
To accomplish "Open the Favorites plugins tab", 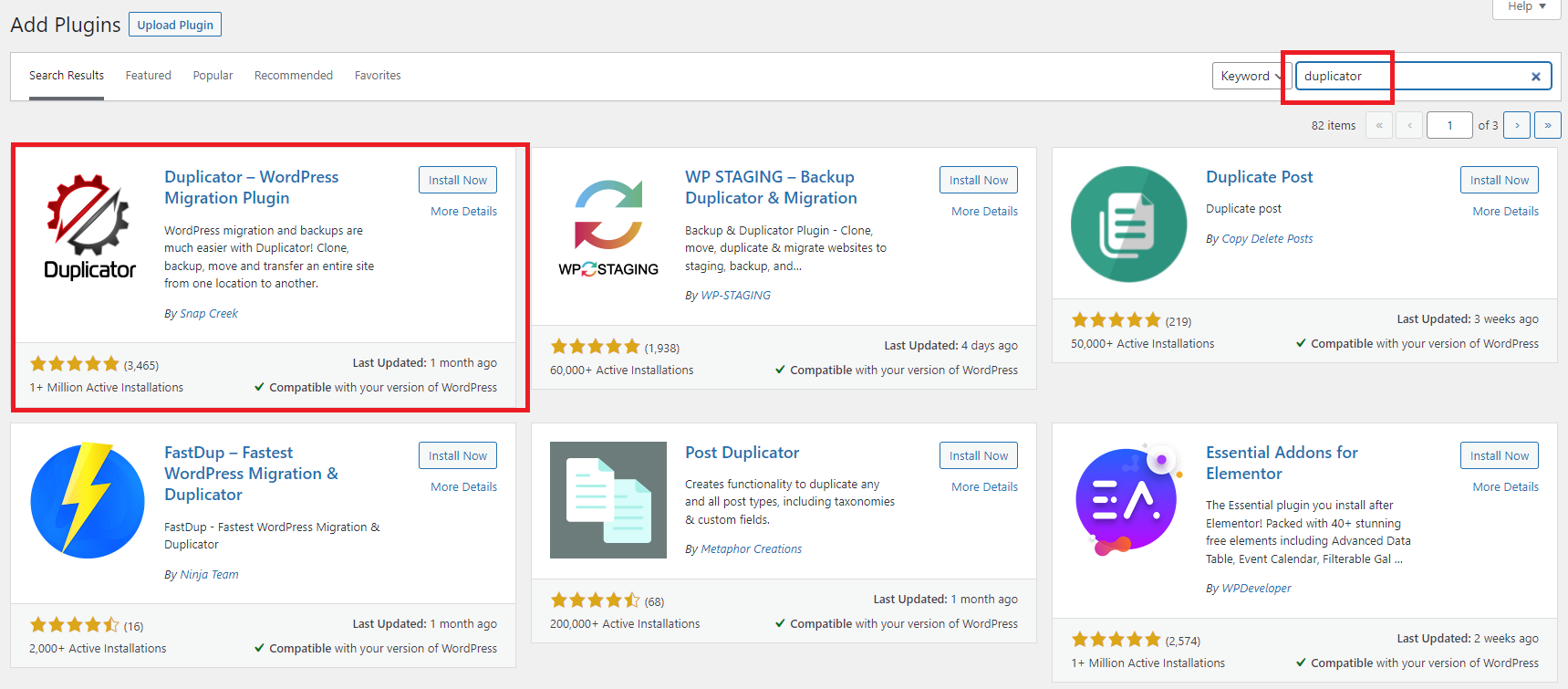I will pos(378,76).
